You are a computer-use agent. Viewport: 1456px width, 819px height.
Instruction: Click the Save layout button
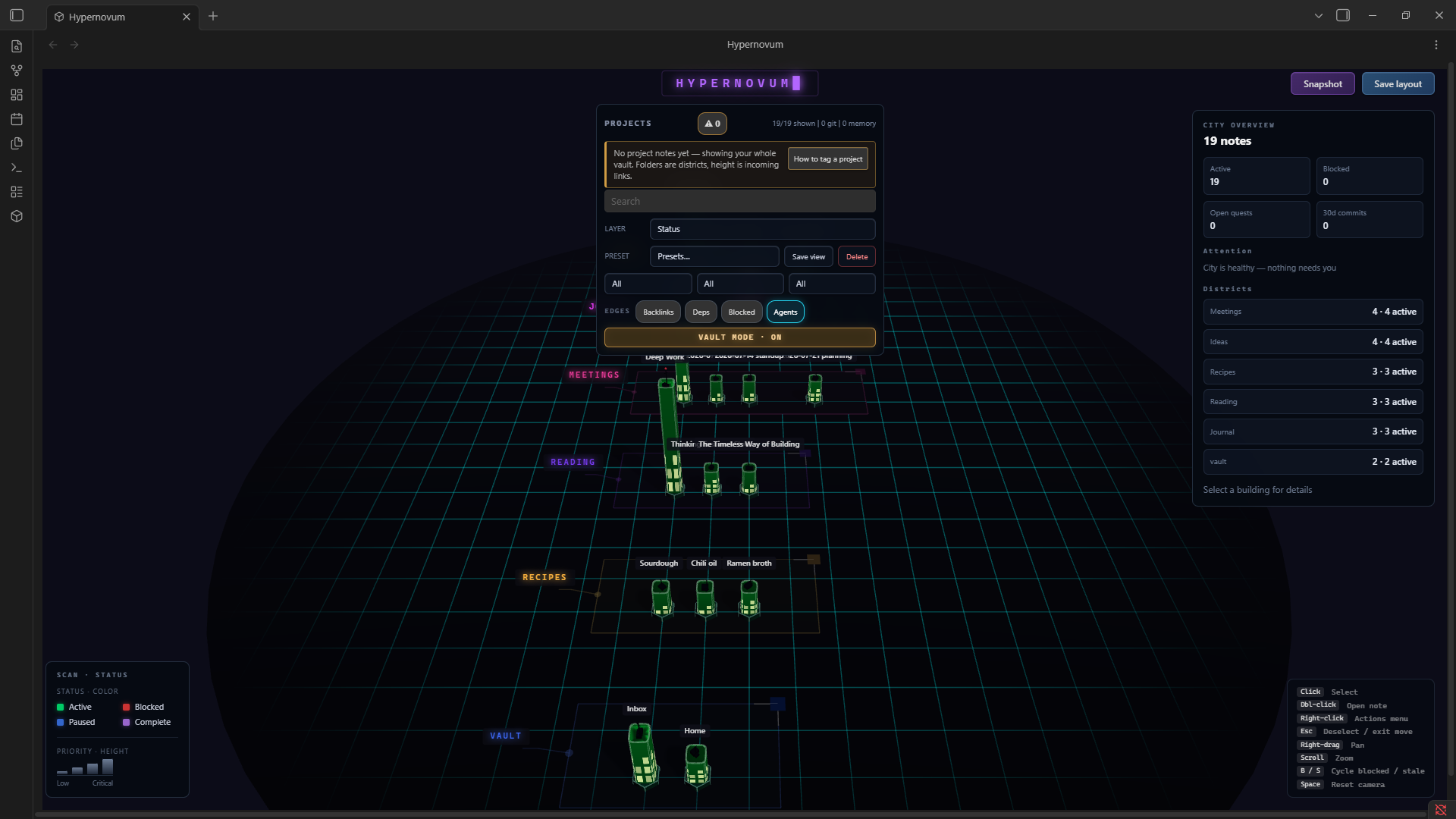[1398, 84]
